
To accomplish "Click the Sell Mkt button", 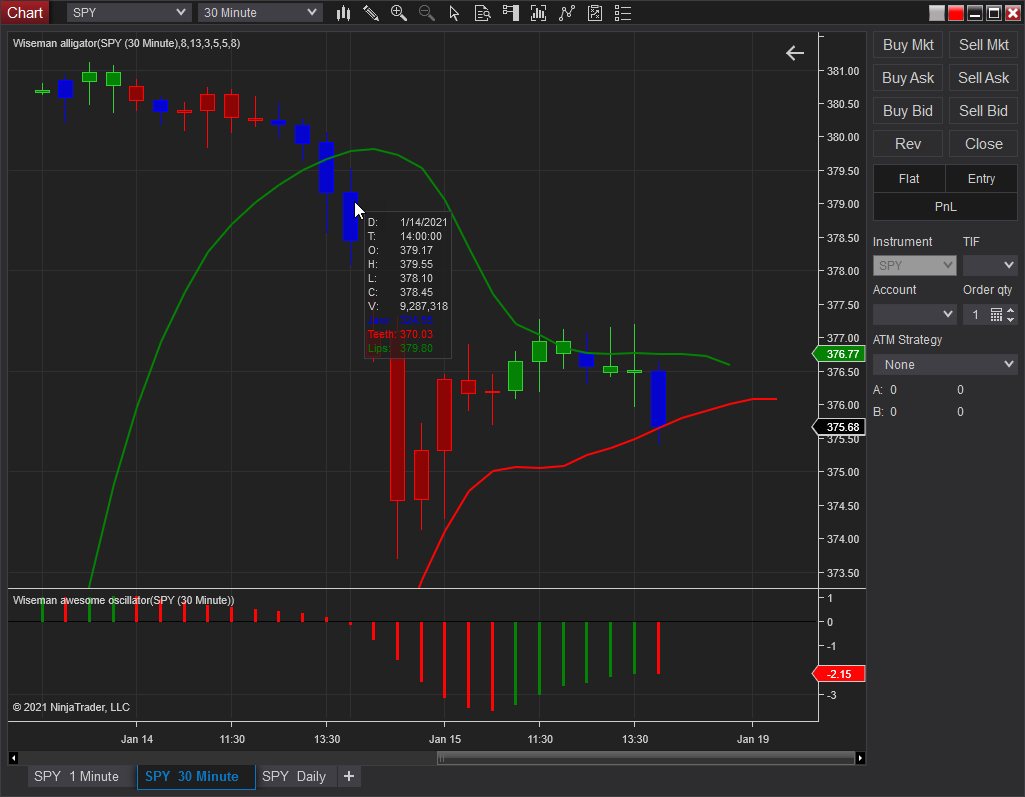I will pos(983,45).
